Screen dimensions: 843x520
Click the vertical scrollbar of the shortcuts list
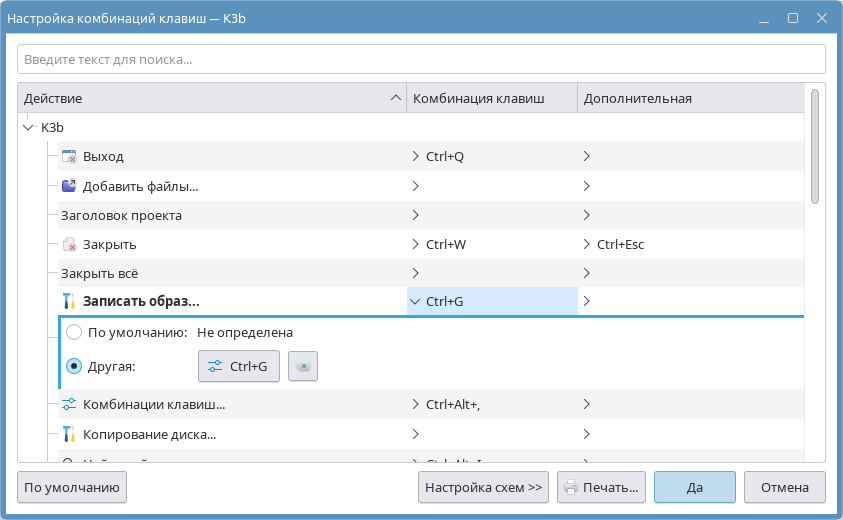click(x=815, y=146)
